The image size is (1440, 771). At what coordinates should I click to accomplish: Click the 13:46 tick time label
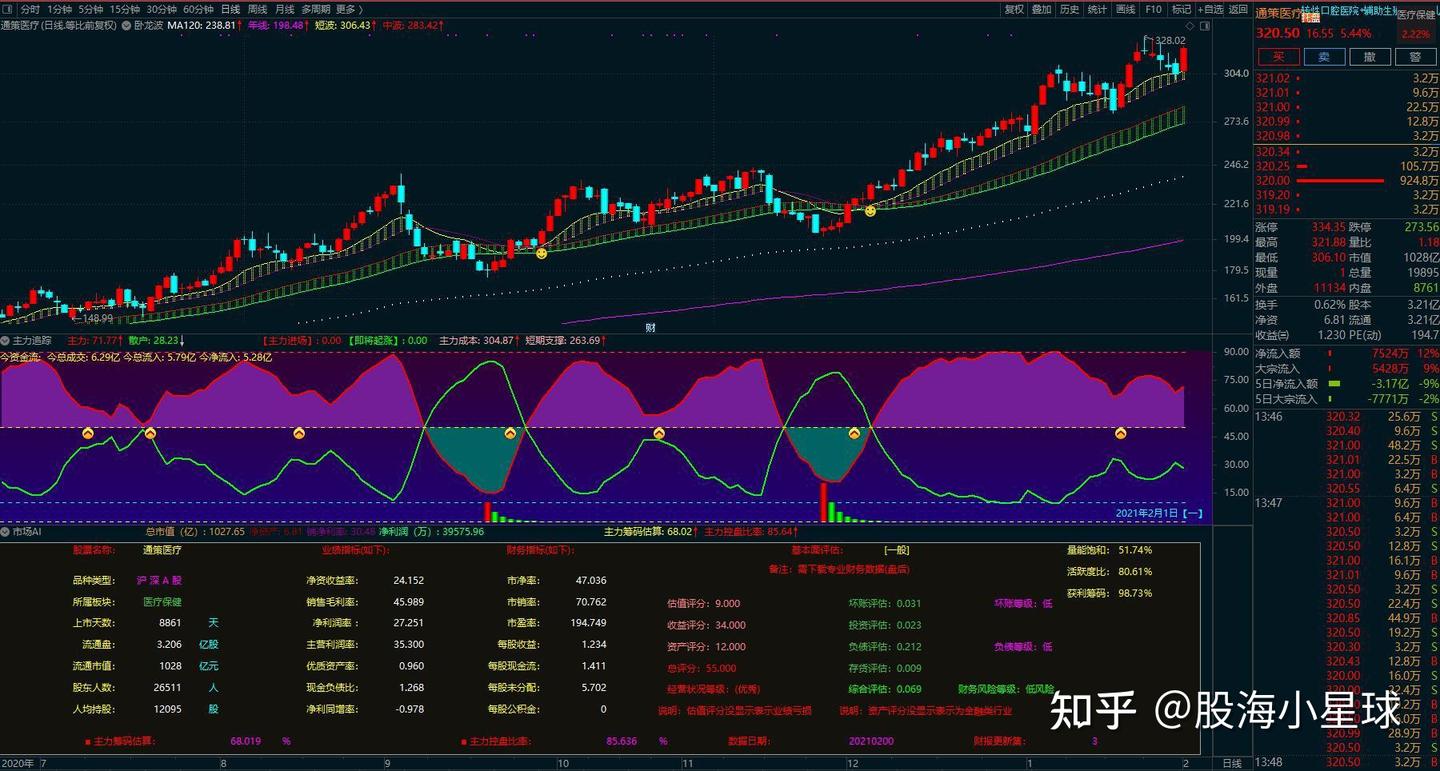pyautogui.click(x=1270, y=416)
